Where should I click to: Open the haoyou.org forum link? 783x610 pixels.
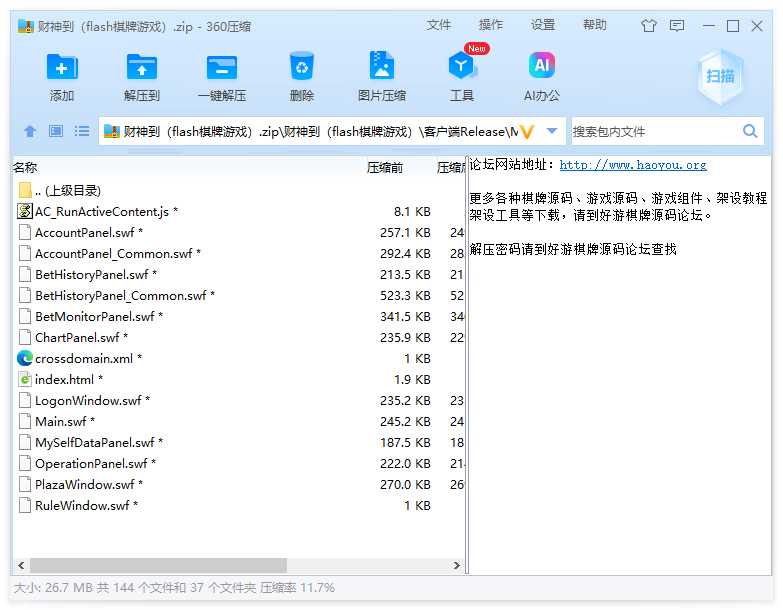coord(633,165)
